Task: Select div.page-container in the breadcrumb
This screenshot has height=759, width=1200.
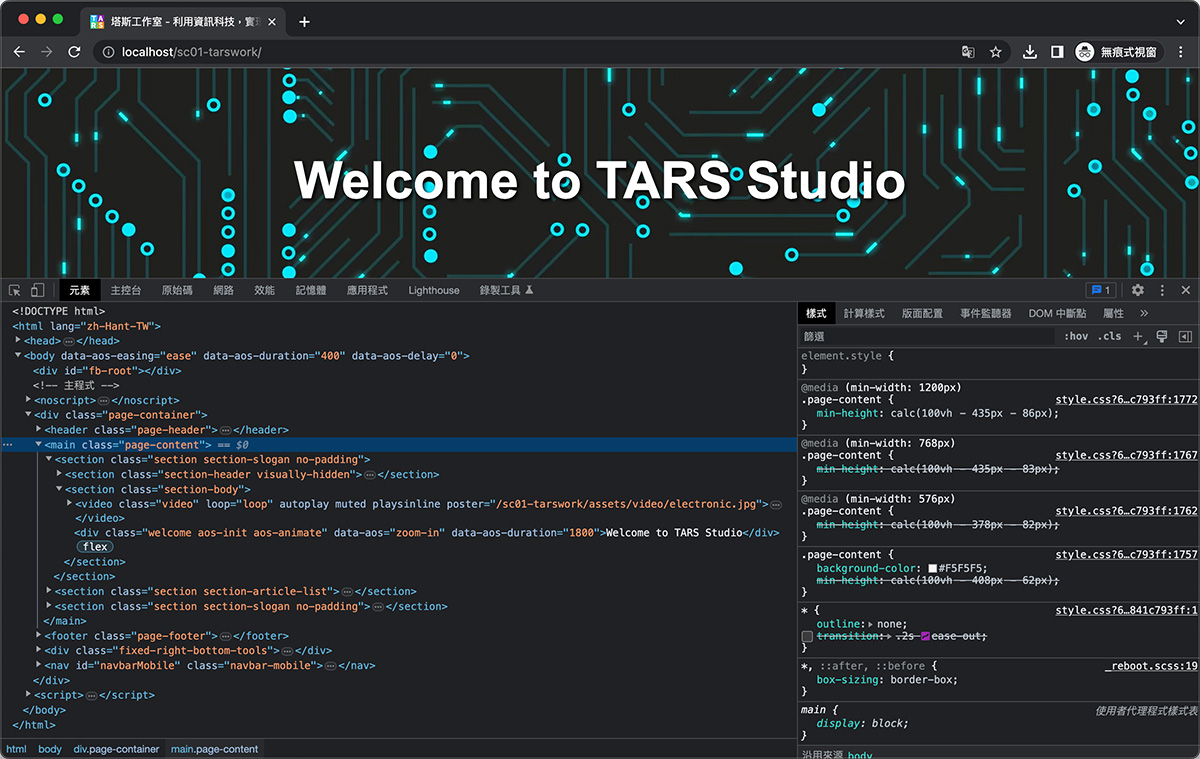Action: [116, 749]
